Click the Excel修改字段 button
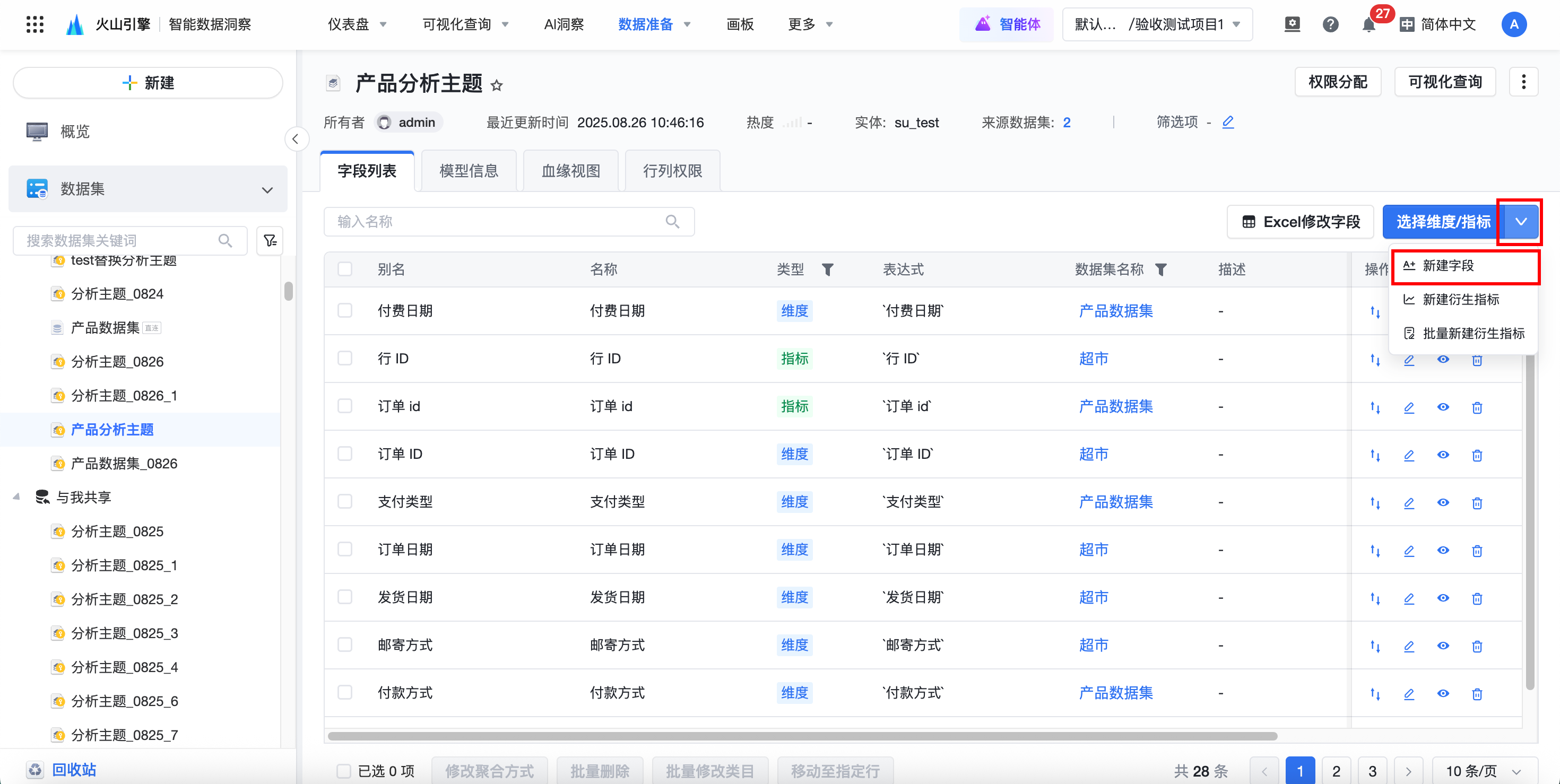The image size is (1560, 784). 1301,222
